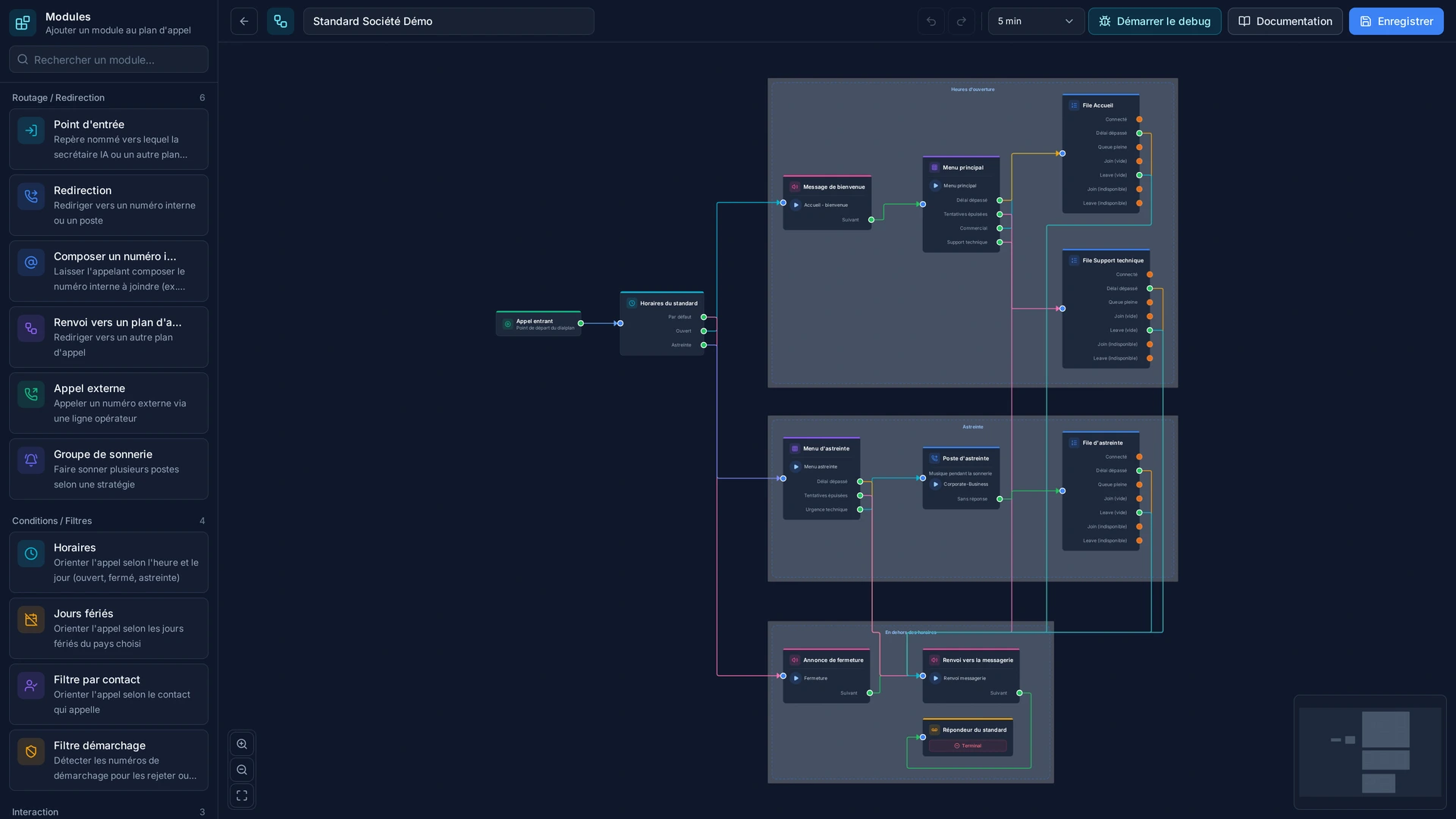Start the debug session
This screenshot has width=1456, height=819.
1154,21
